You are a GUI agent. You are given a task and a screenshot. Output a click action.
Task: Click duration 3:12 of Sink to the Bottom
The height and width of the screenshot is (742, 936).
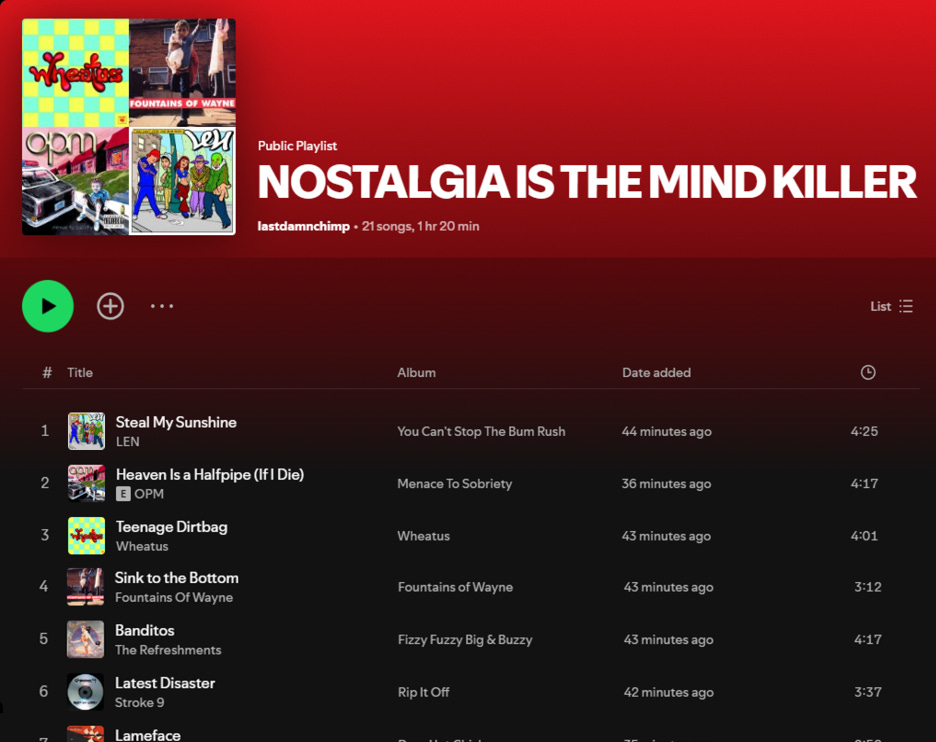click(x=868, y=587)
